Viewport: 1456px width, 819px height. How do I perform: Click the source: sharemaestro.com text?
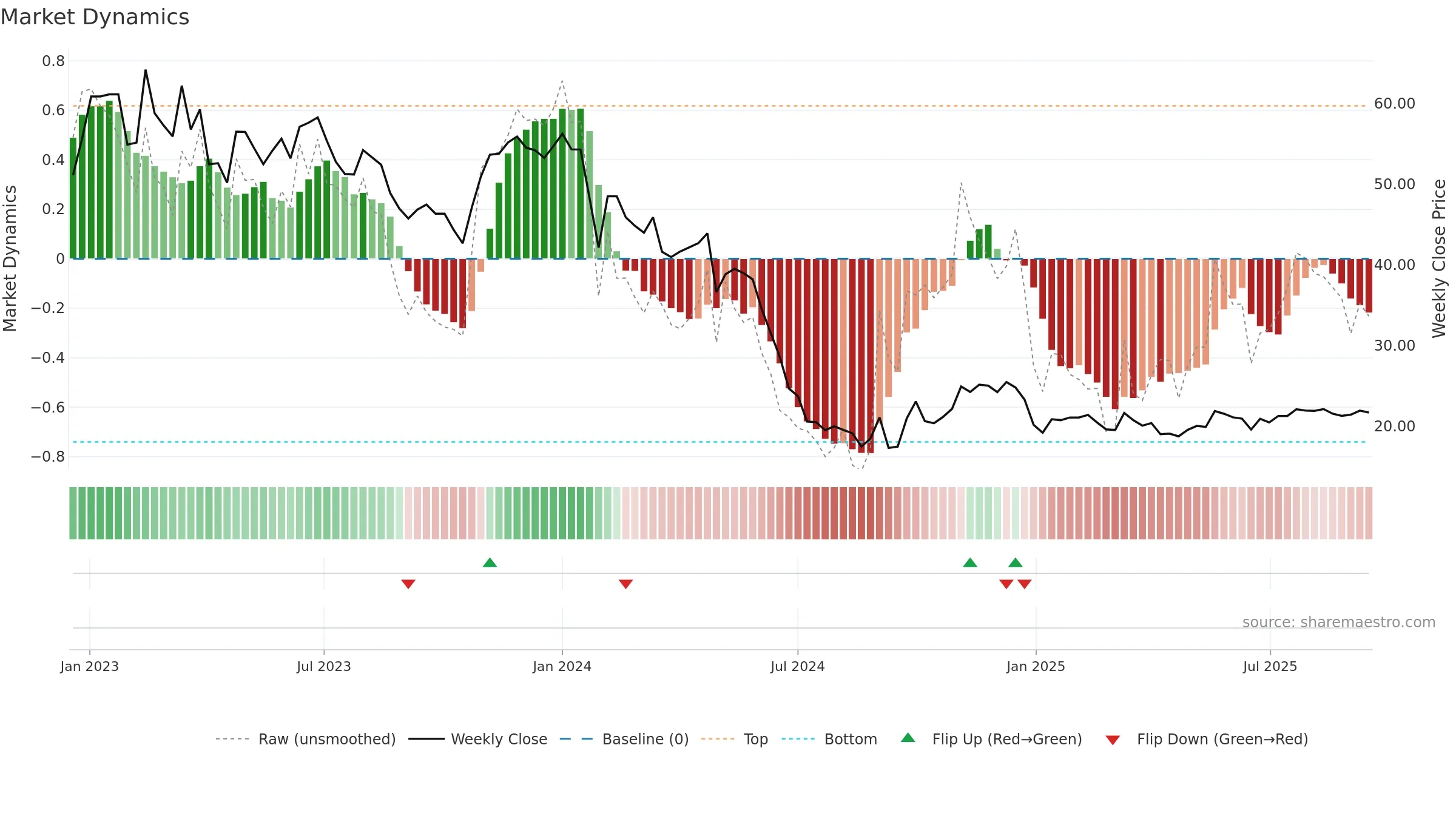tap(1339, 622)
